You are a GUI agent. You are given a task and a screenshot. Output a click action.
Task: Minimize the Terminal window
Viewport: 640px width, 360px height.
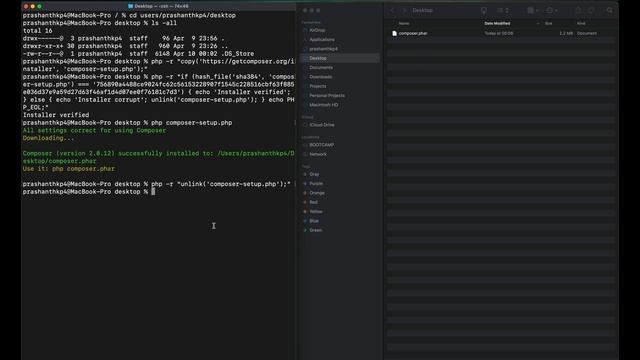pyautogui.click(x=33, y=7)
